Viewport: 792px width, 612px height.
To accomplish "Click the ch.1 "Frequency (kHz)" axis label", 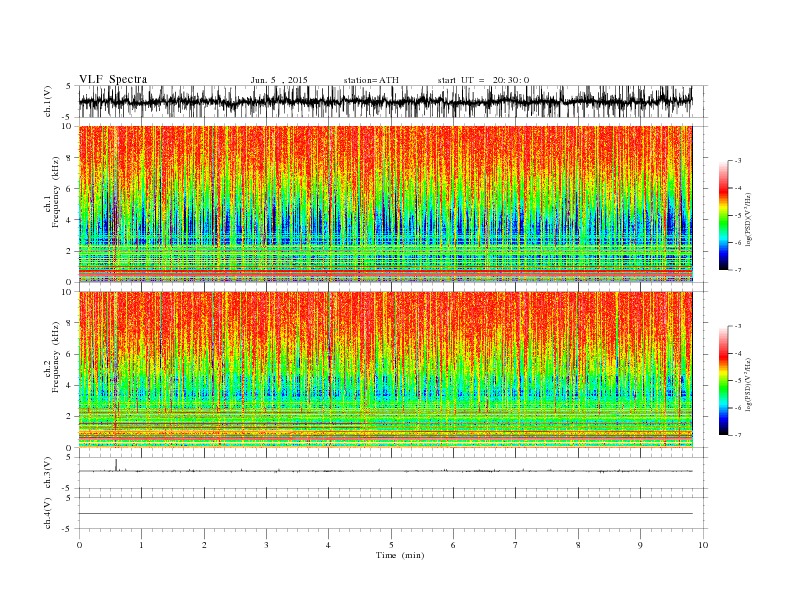I will click(x=55, y=192).
